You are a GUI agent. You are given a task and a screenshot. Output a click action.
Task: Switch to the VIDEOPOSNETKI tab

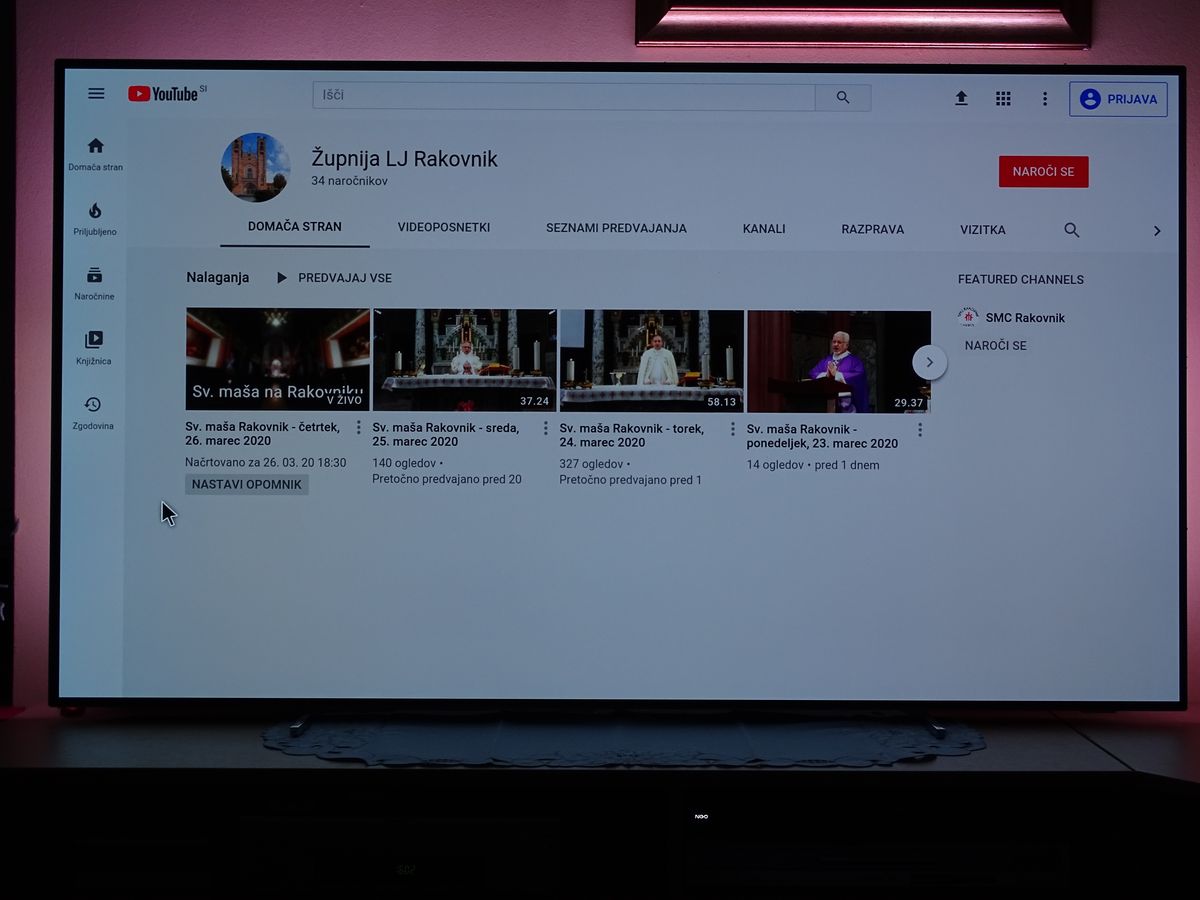click(444, 228)
